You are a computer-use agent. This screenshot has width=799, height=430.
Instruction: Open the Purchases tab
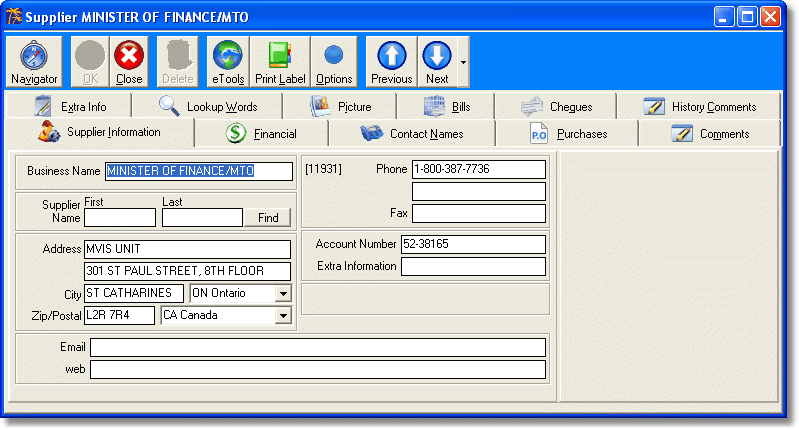tap(567, 133)
